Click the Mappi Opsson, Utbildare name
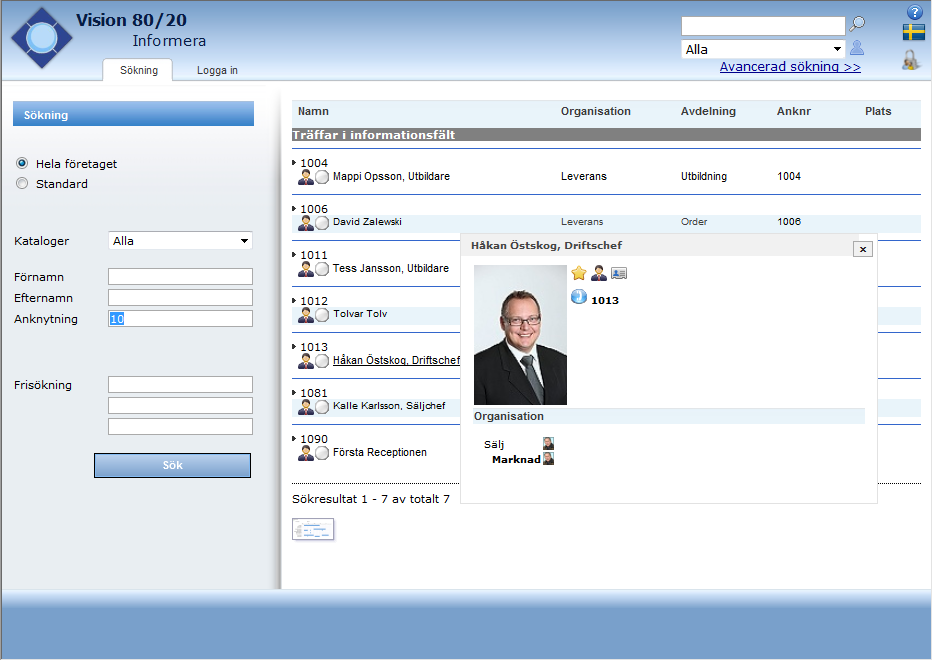This screenshot has width=933, height=660. click(x=391, y=176)
